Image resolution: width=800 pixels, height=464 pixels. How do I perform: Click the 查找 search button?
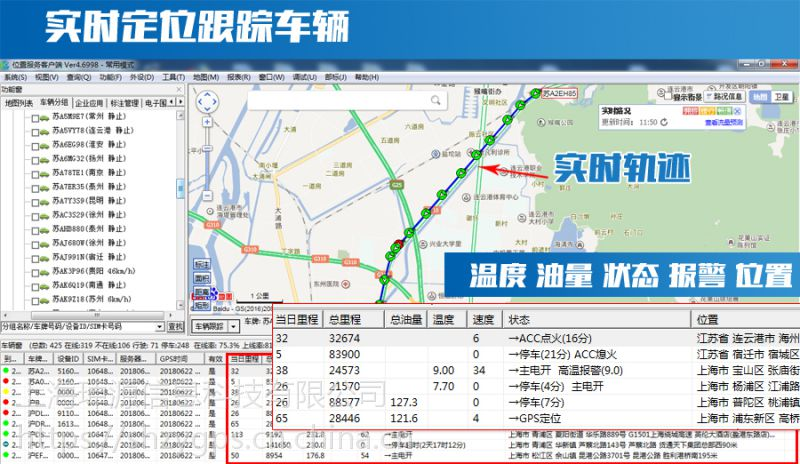tap(175, 326)
